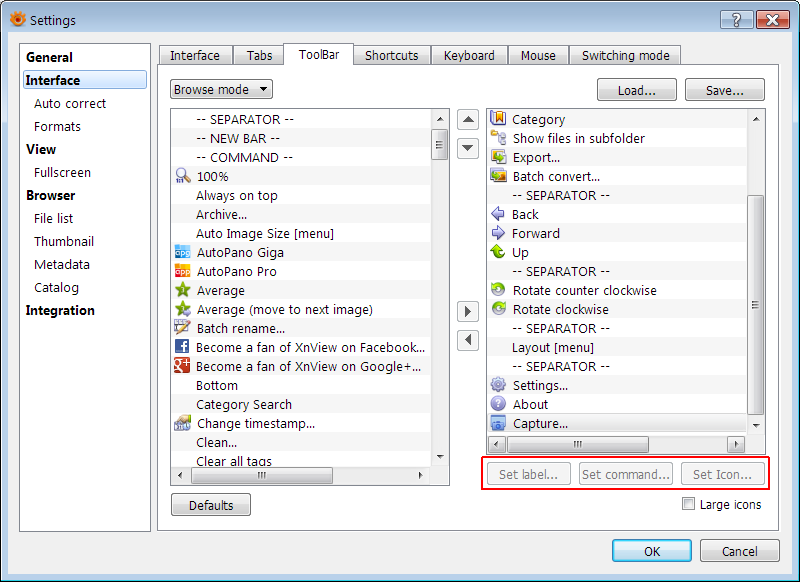Click Rotate clockwise icon
Image resolution: width=800 pixels, height=582 pixels.
tap(498, 309)
